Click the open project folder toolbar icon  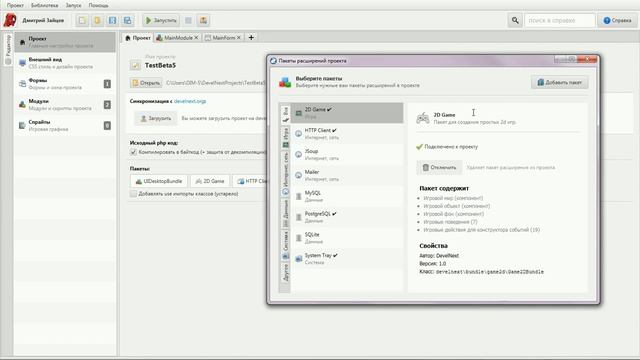(x=97, y=20)
